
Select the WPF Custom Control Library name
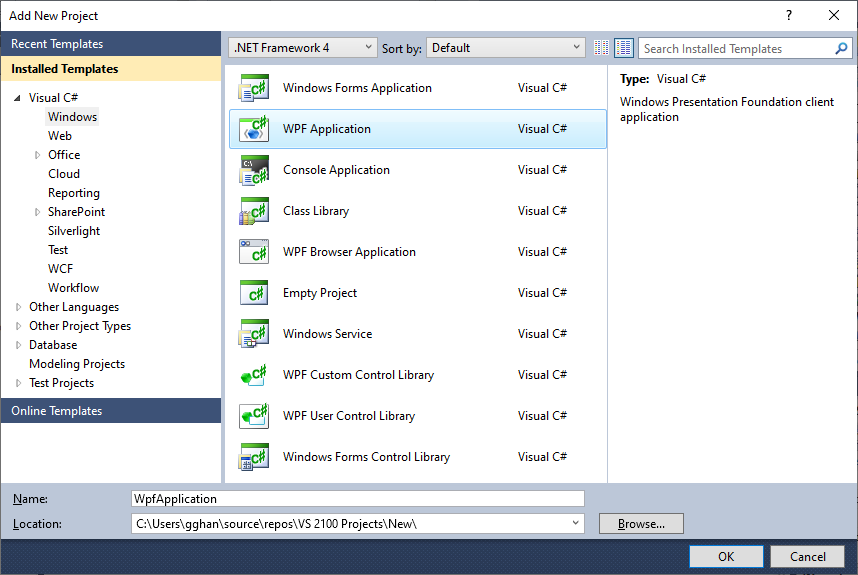point(358,375)
